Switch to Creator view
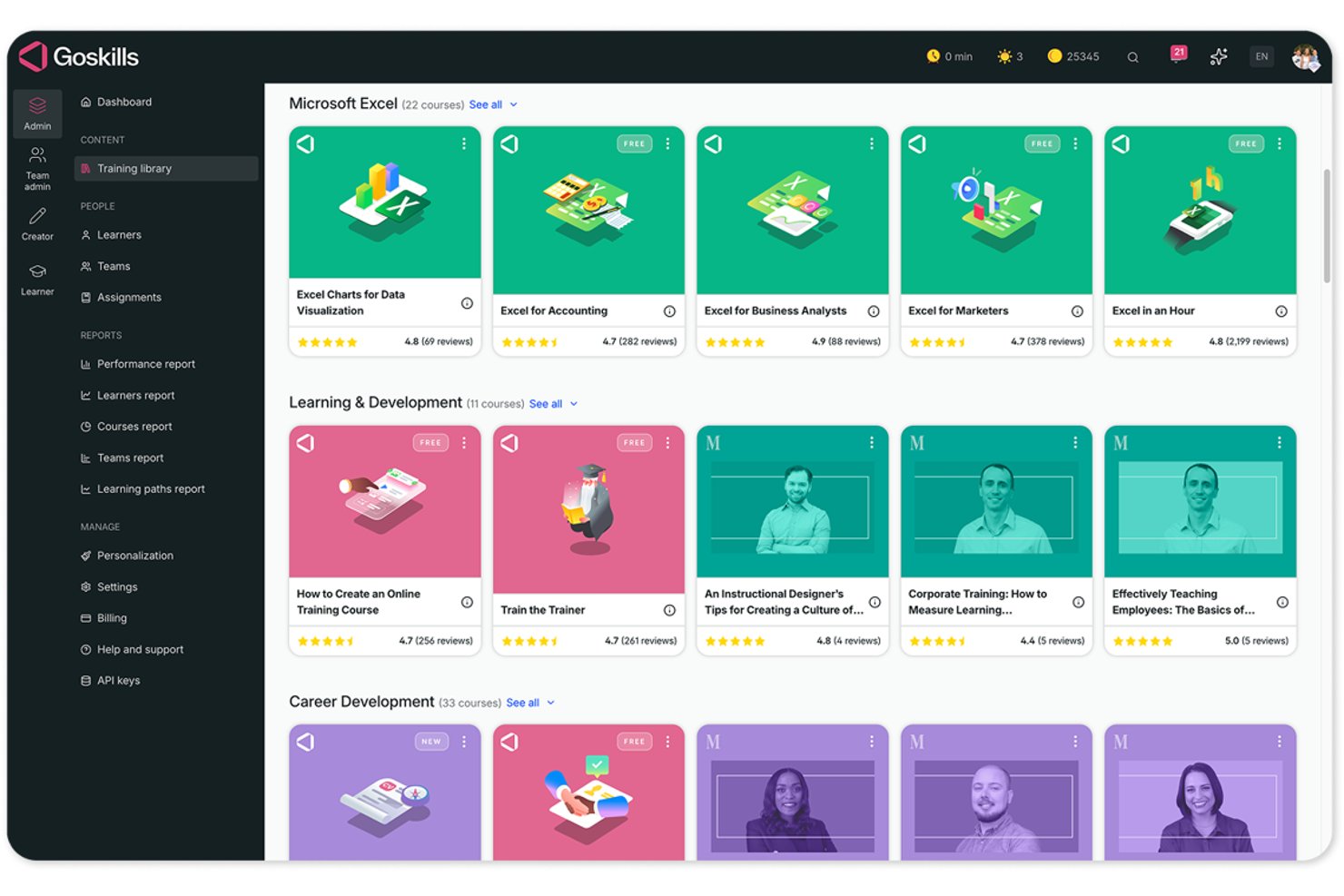 (37, 223)
